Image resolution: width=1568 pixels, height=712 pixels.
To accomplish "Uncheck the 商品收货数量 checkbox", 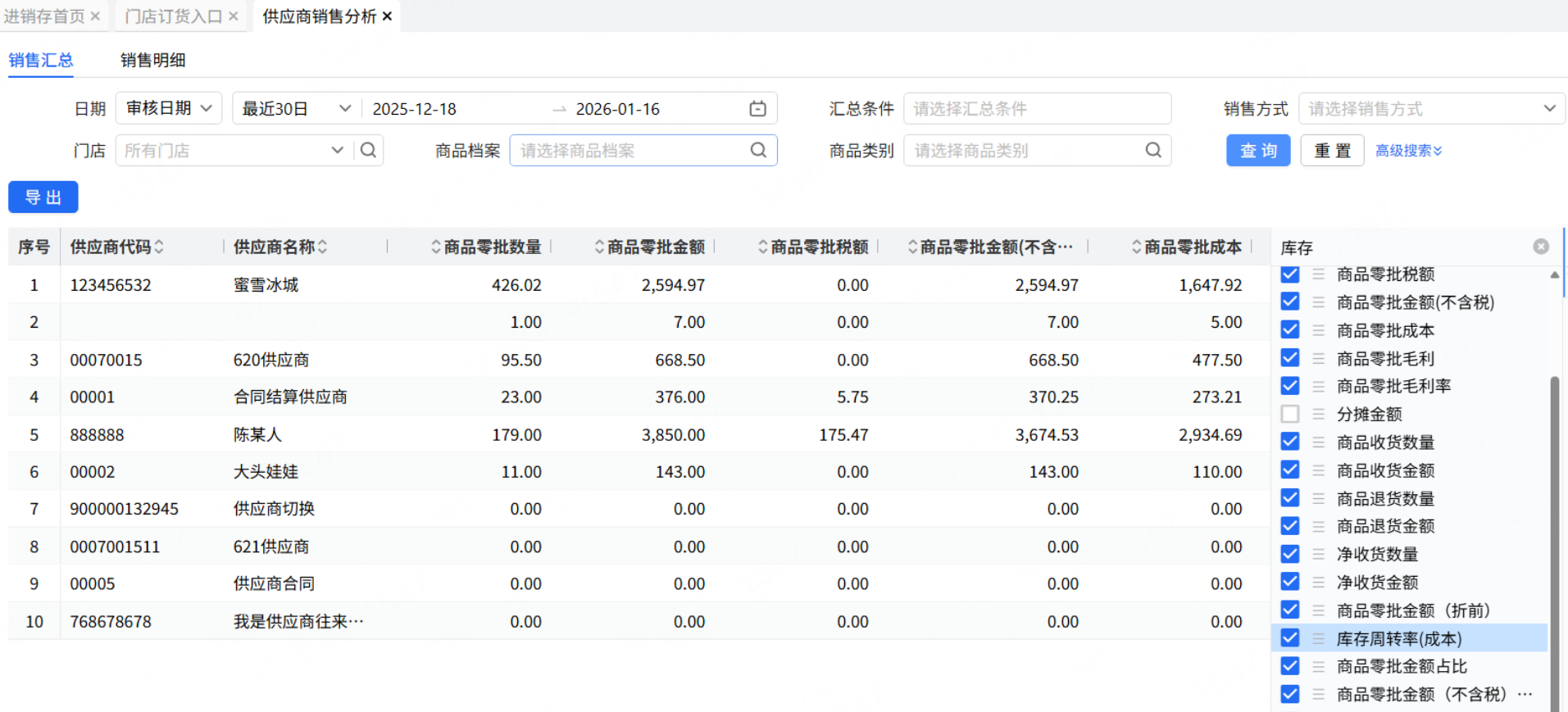I will (x=1290, y=442).
